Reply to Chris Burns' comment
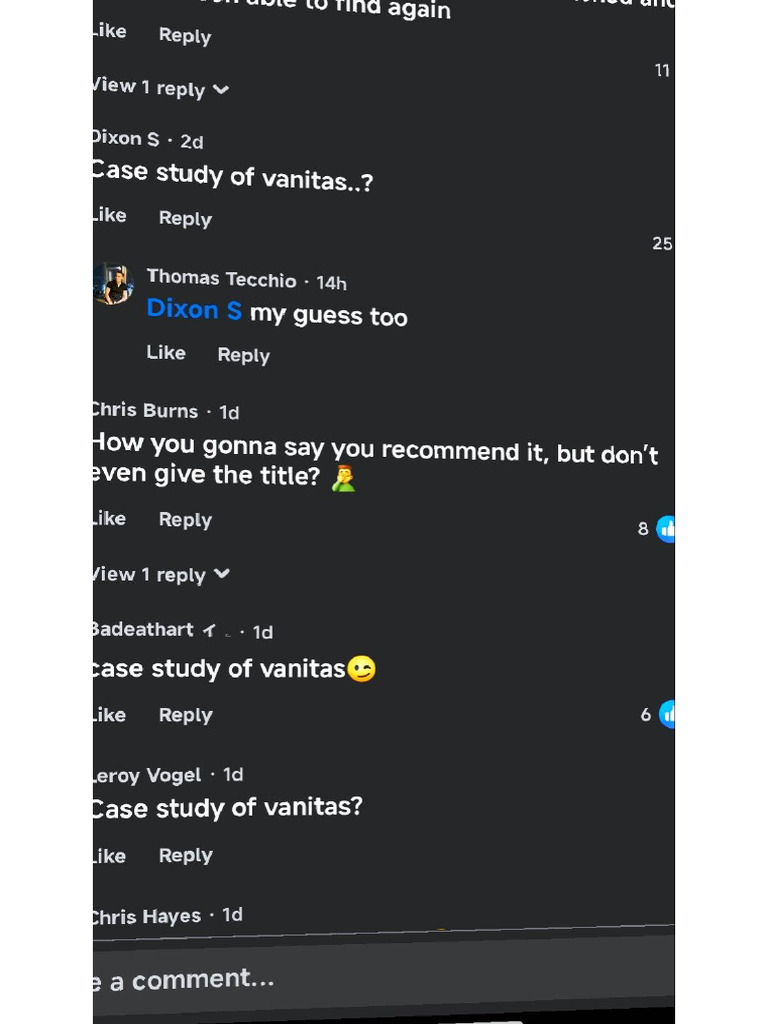Viewport: 768px width, 1024px height. [x=185, y=520]
